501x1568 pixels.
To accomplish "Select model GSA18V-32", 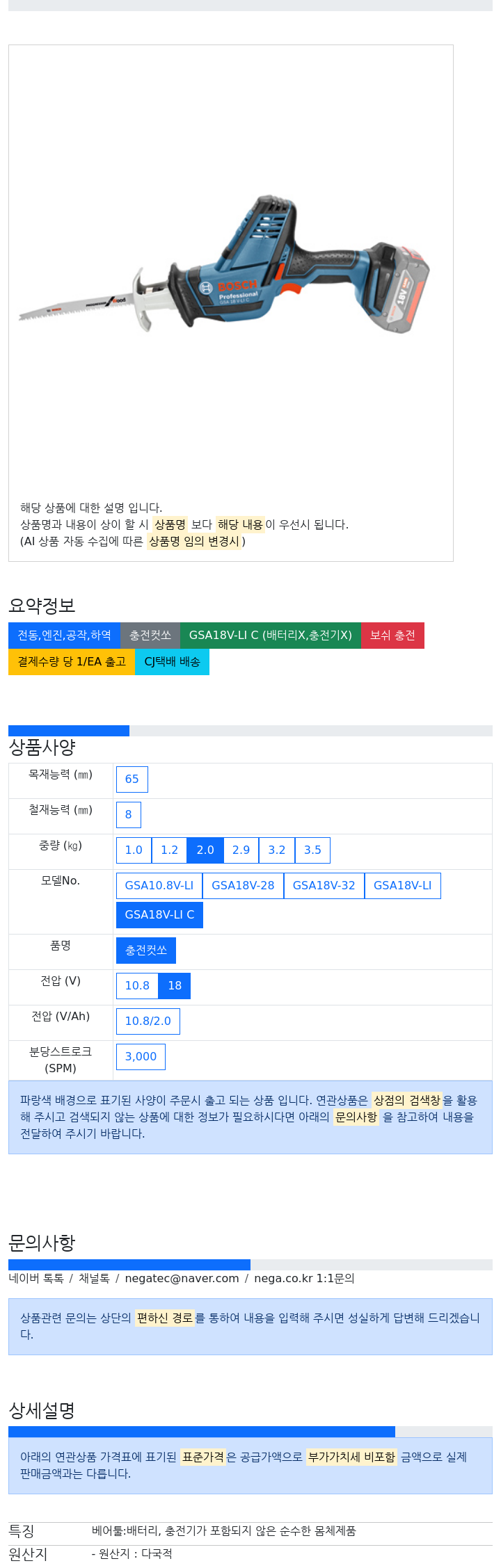I will coord(324,886).
